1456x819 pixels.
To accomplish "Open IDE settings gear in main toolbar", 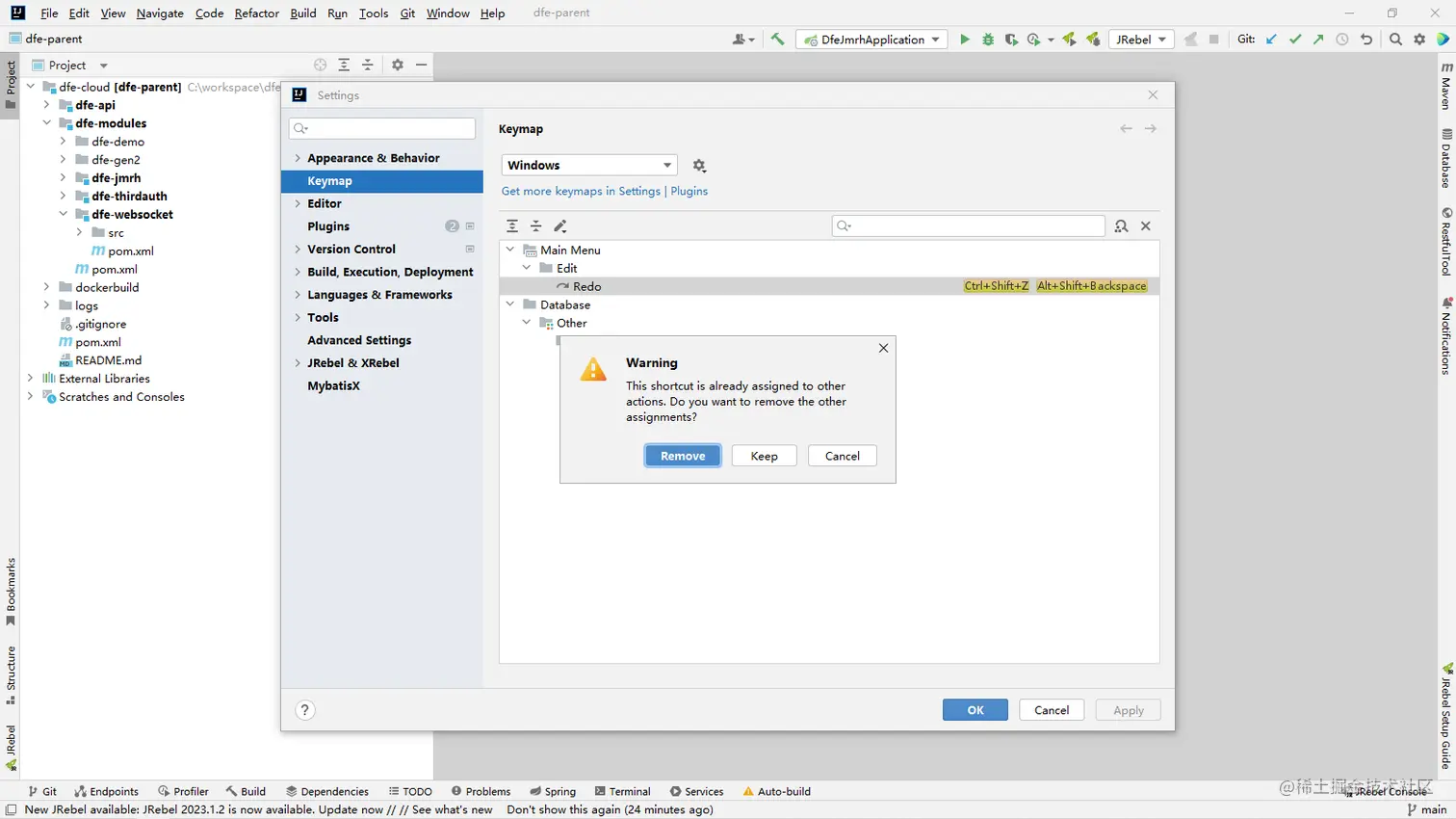I will (1419, 40).
